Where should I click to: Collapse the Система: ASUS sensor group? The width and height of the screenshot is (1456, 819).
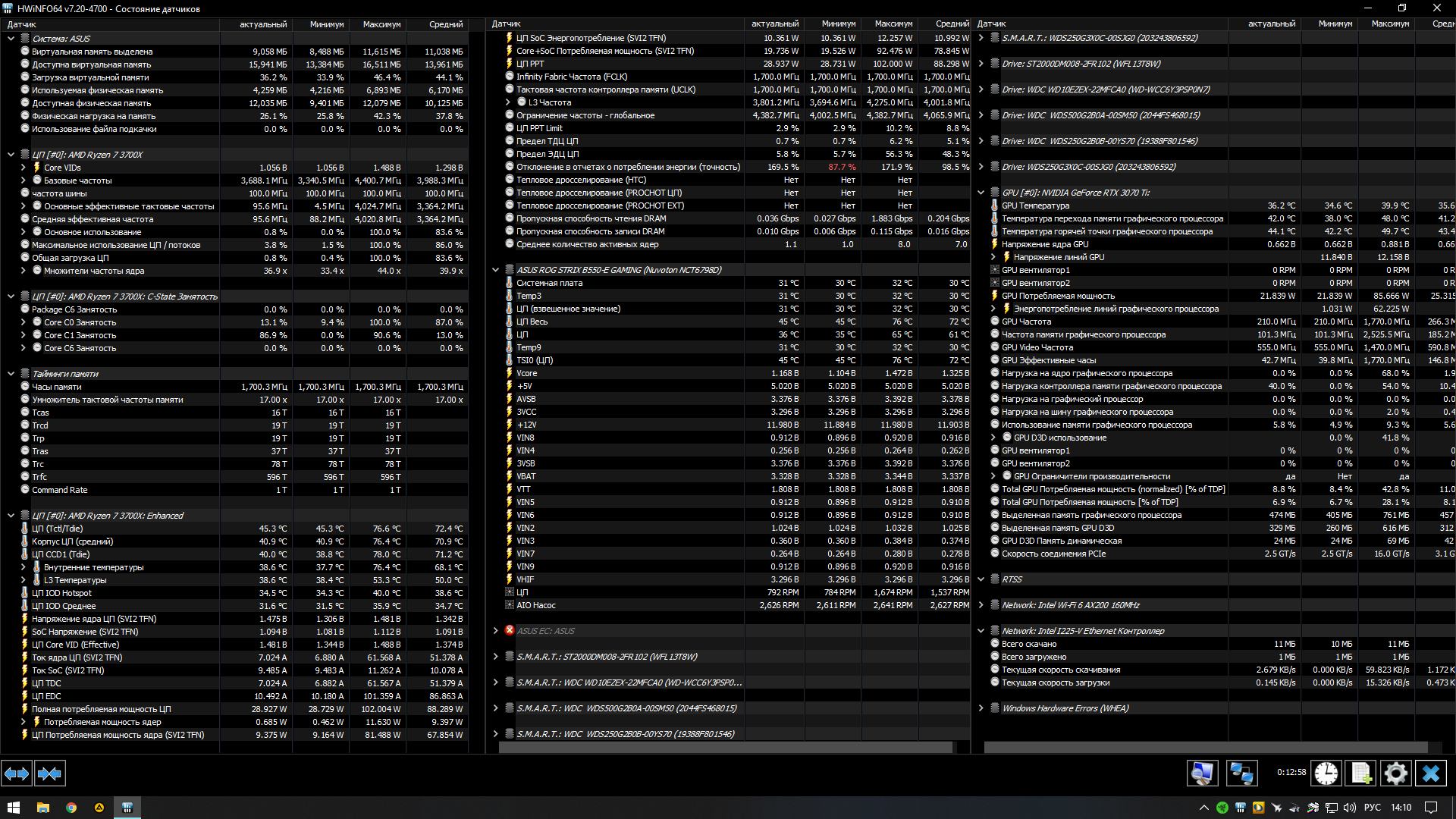[11, 39]
